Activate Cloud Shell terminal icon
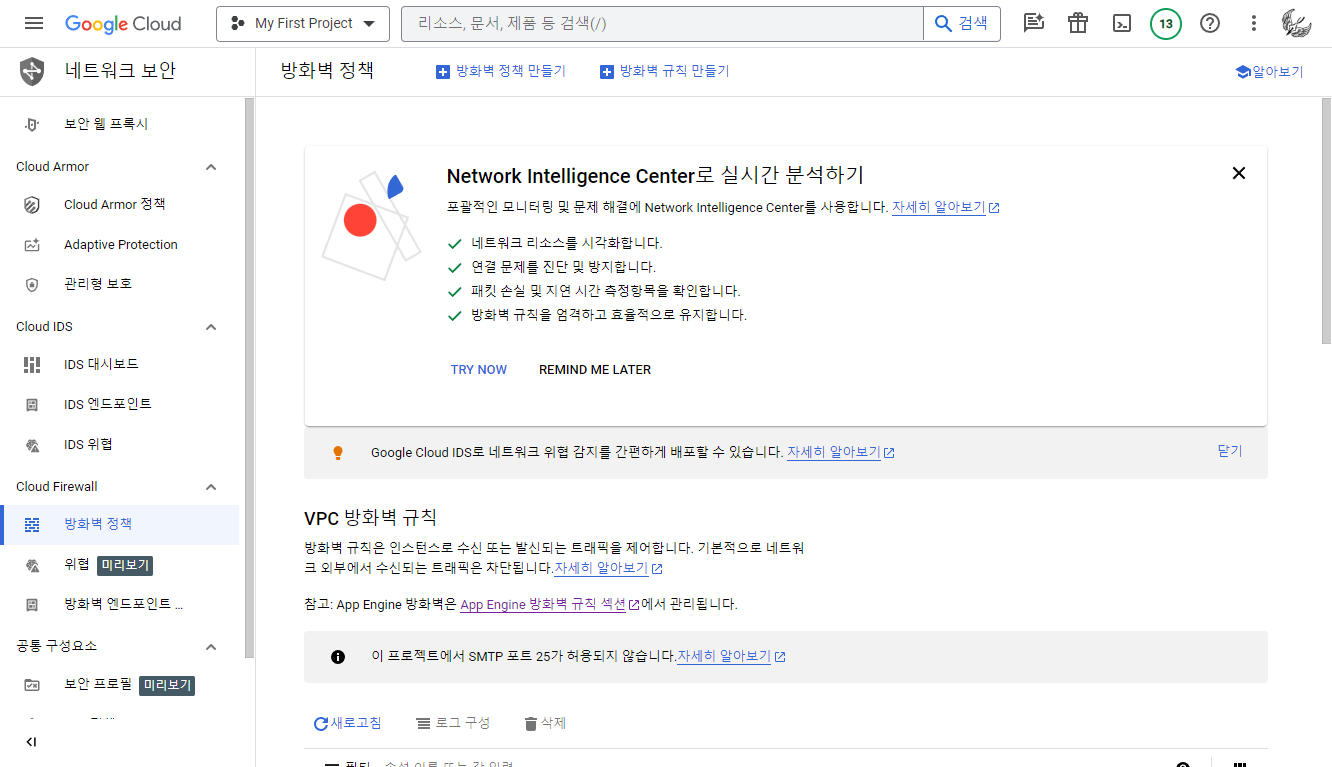Screen dimensions: 1332x767 coord(1122,23)
